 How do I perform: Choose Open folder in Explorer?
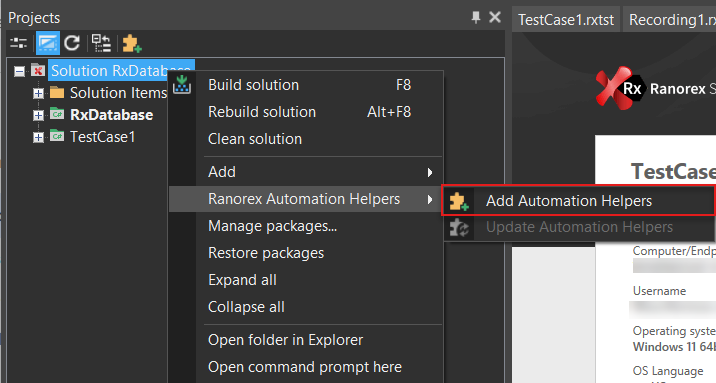(x=305, y=340)
